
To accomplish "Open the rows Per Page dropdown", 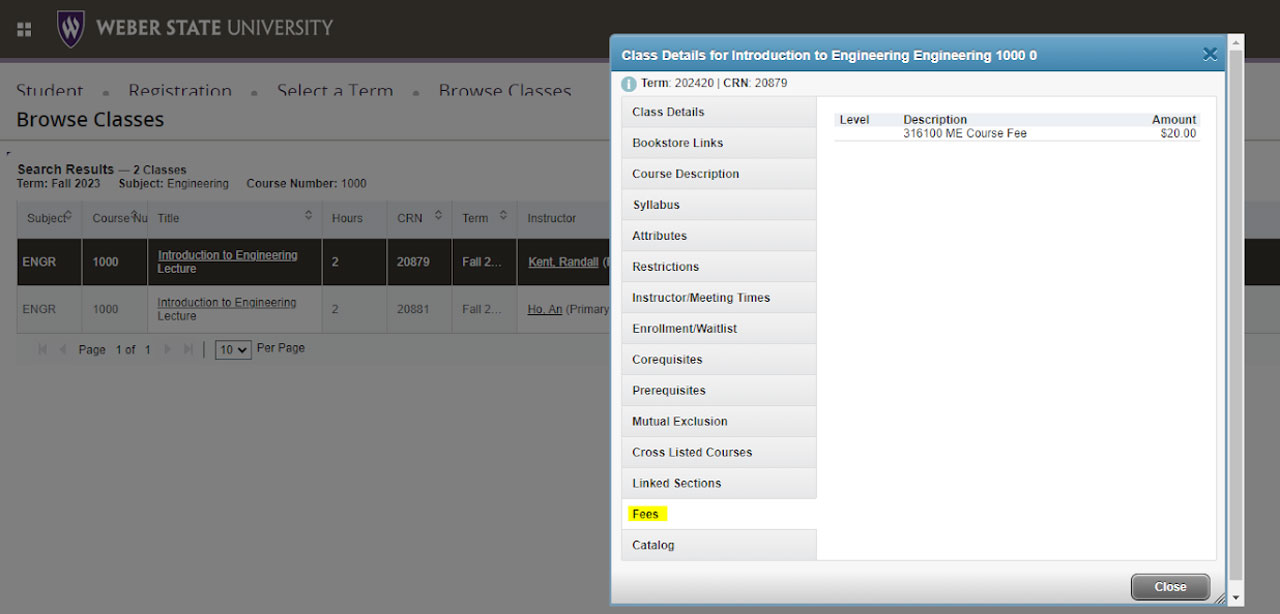I will 233,350.
